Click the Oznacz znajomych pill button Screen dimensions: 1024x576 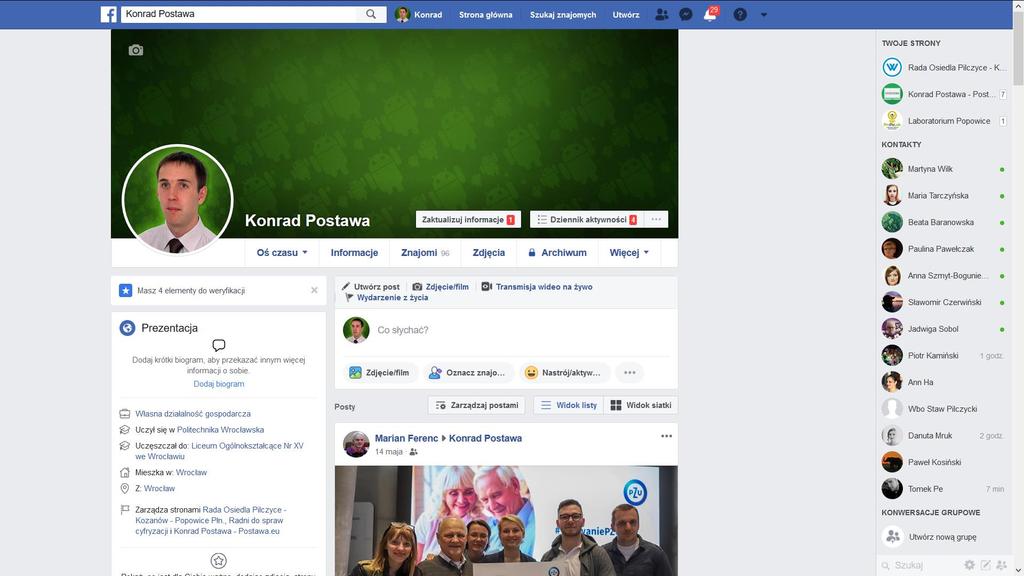(x=468, y=372)
